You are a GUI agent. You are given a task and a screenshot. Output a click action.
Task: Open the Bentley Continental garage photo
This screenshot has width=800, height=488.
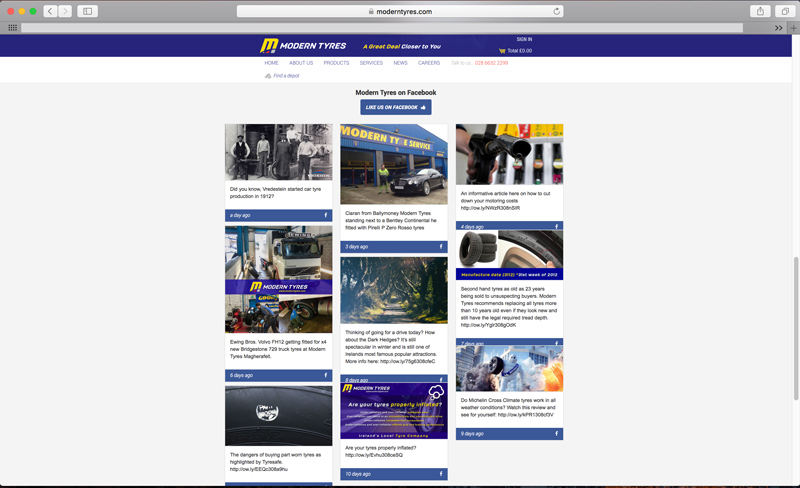click(x=394, y=164)
